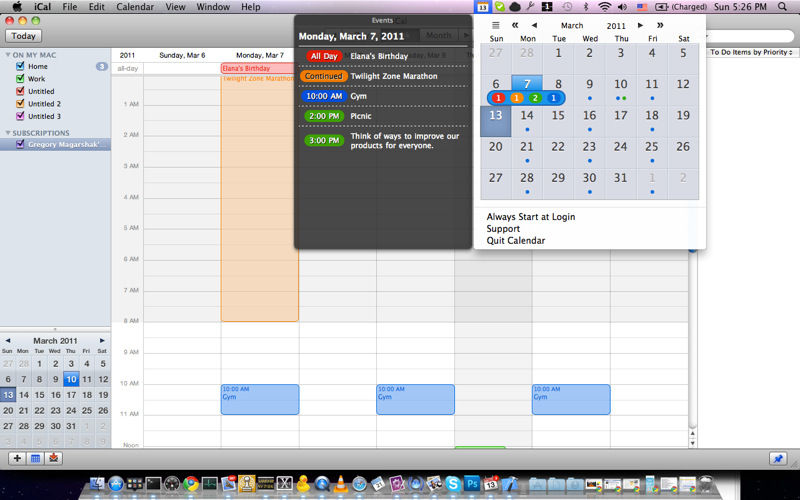Select day 10 in iCal mini calendar
Viewport: 800px width, 500px height.
coord(71,379)
